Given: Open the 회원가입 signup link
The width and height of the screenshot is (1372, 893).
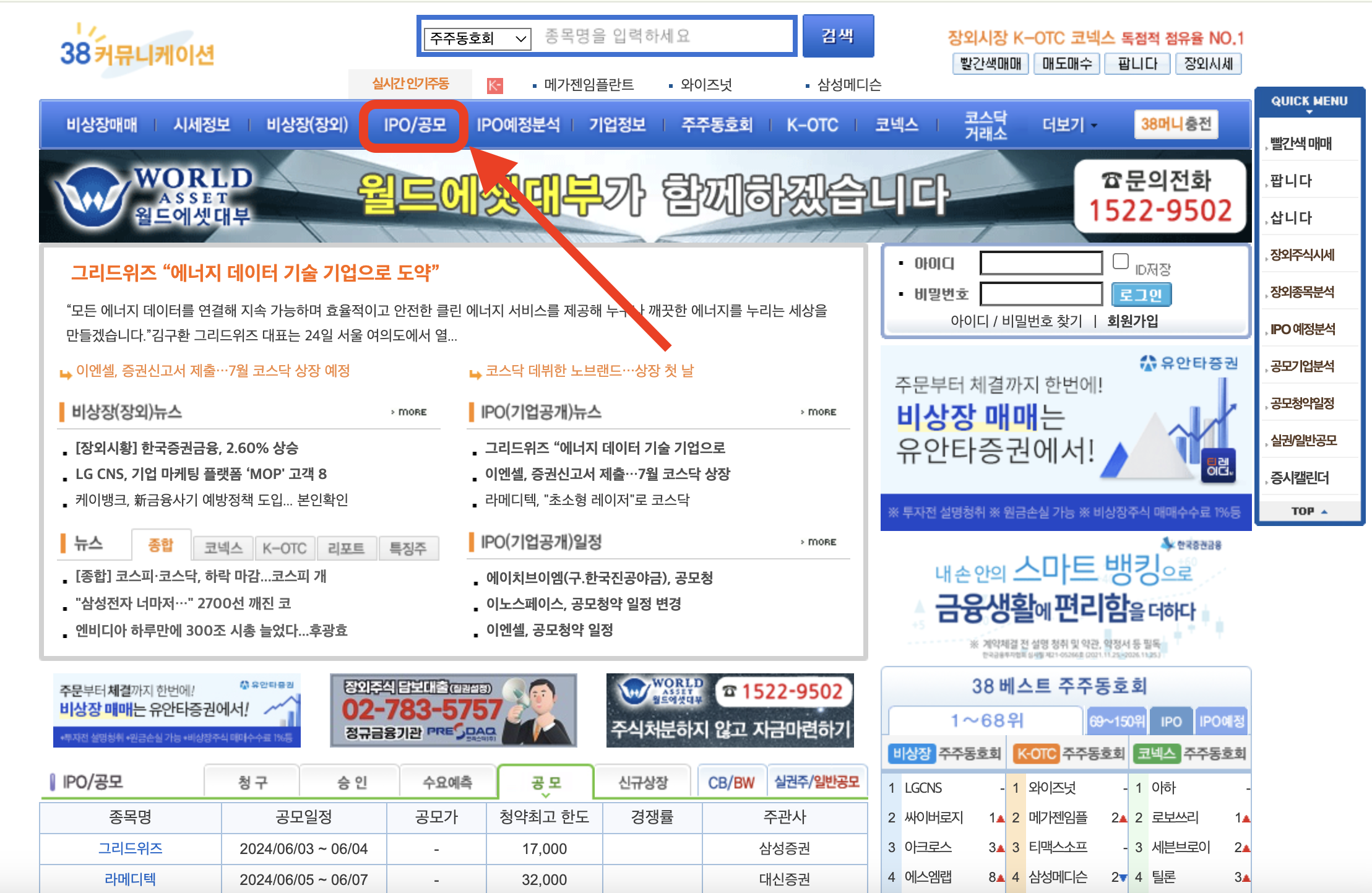Looking at the screenshot, I should pos(1133,321).
